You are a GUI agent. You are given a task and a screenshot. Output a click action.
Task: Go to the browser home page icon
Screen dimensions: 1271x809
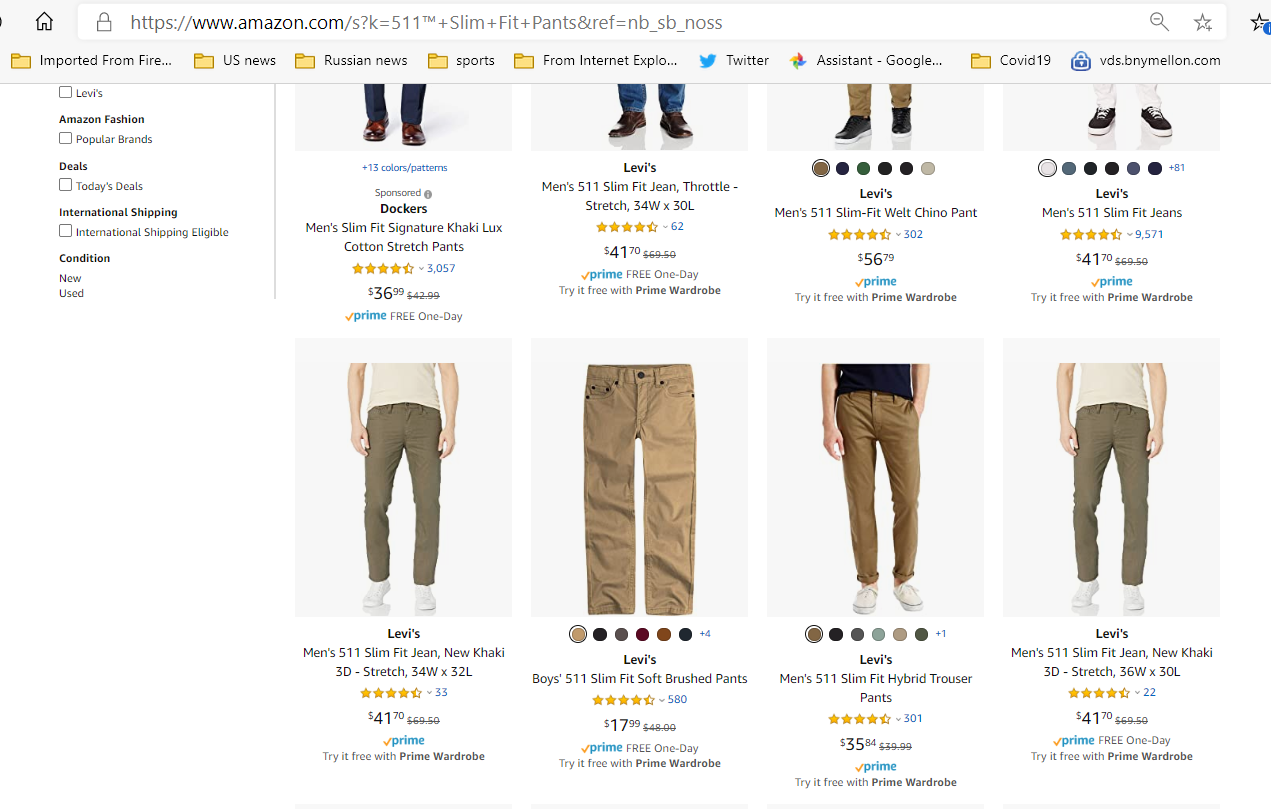tap(44, 22)
